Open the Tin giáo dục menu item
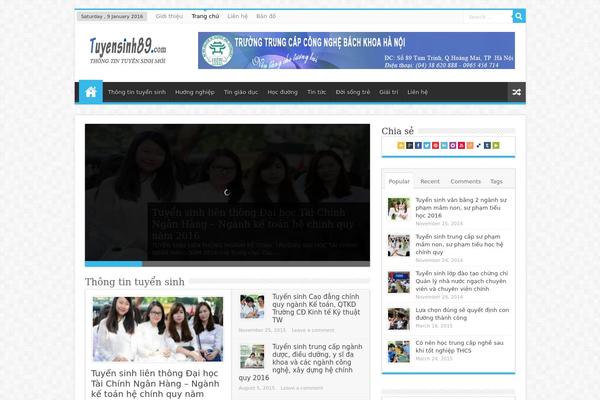600x400 pixels. click(x=241, y=92)
